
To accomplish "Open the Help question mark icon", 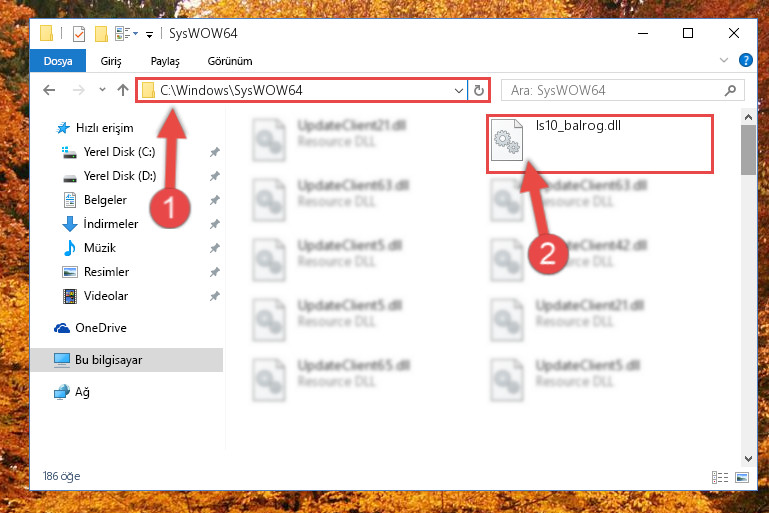I will click(x=745, y=60).
